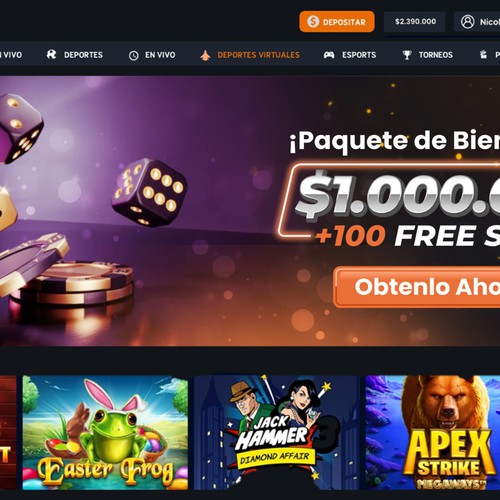Play Apex Strike Megaways slot

coord(433,433)
